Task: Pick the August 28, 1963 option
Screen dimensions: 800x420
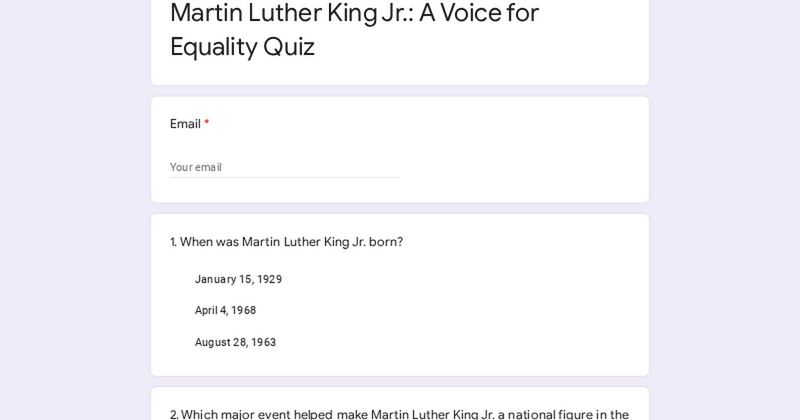Action: coord(235,342)
